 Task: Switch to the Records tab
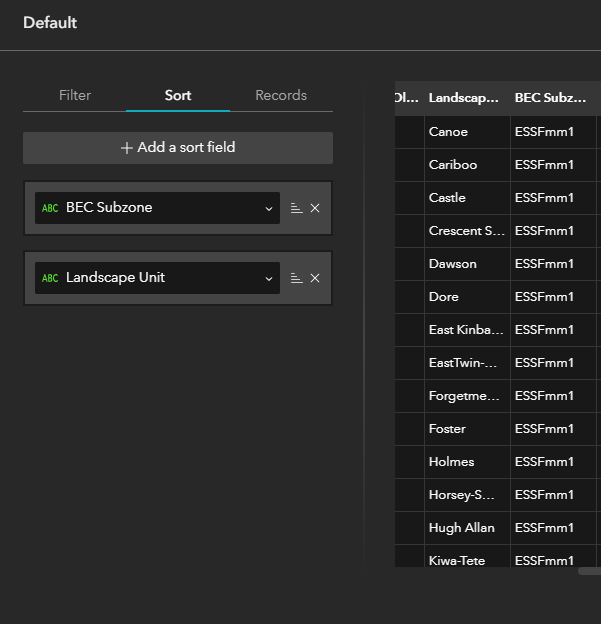(x=281, y=95)
